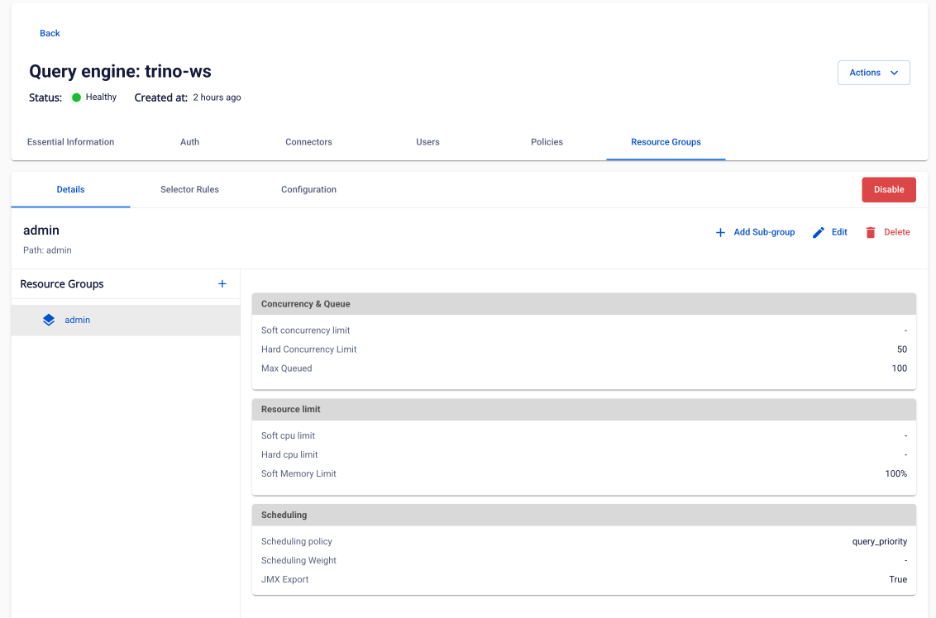Select the Resource Groups tab

tap(666, 142)
